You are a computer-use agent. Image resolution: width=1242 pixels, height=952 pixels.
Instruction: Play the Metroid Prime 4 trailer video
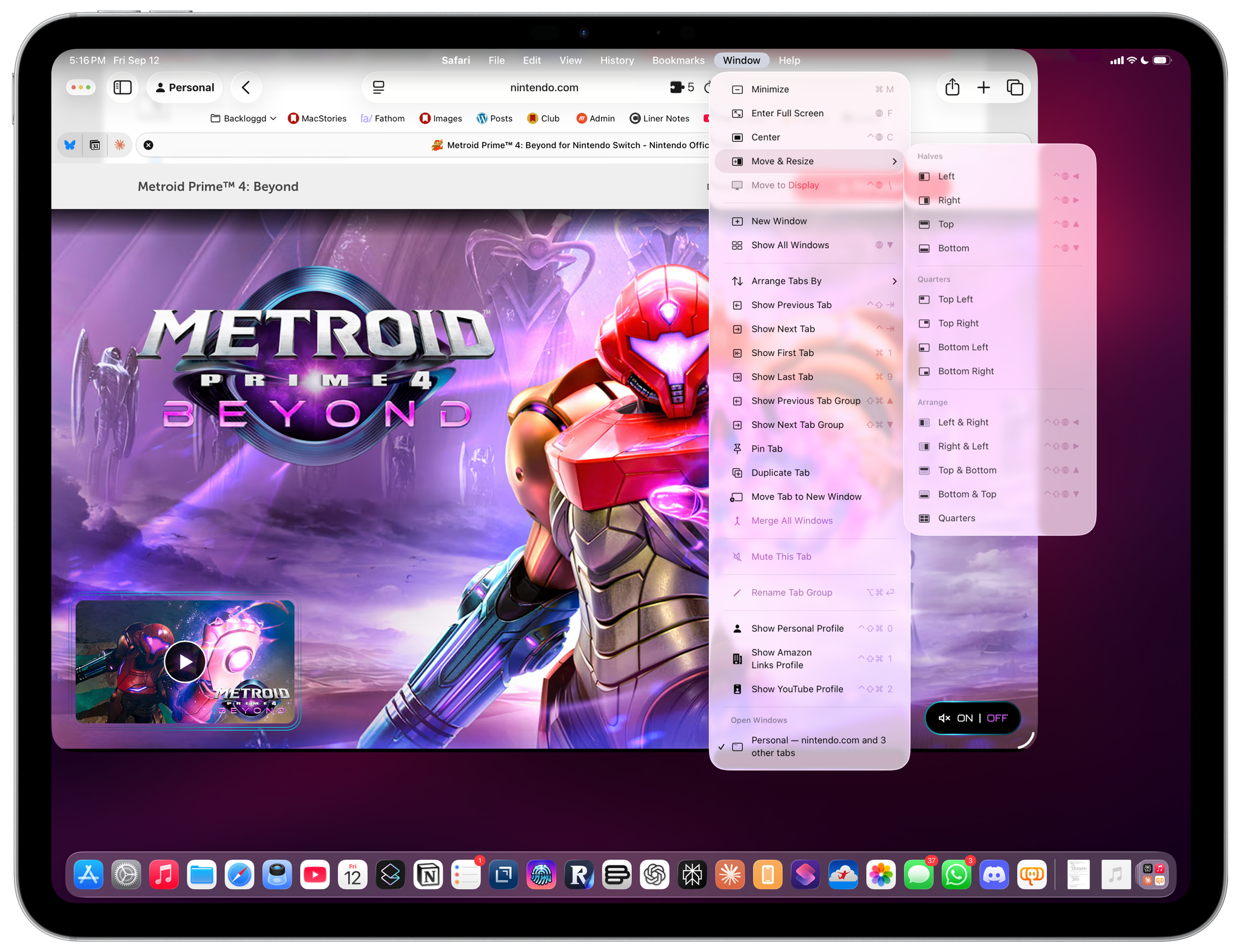point(185,662)
